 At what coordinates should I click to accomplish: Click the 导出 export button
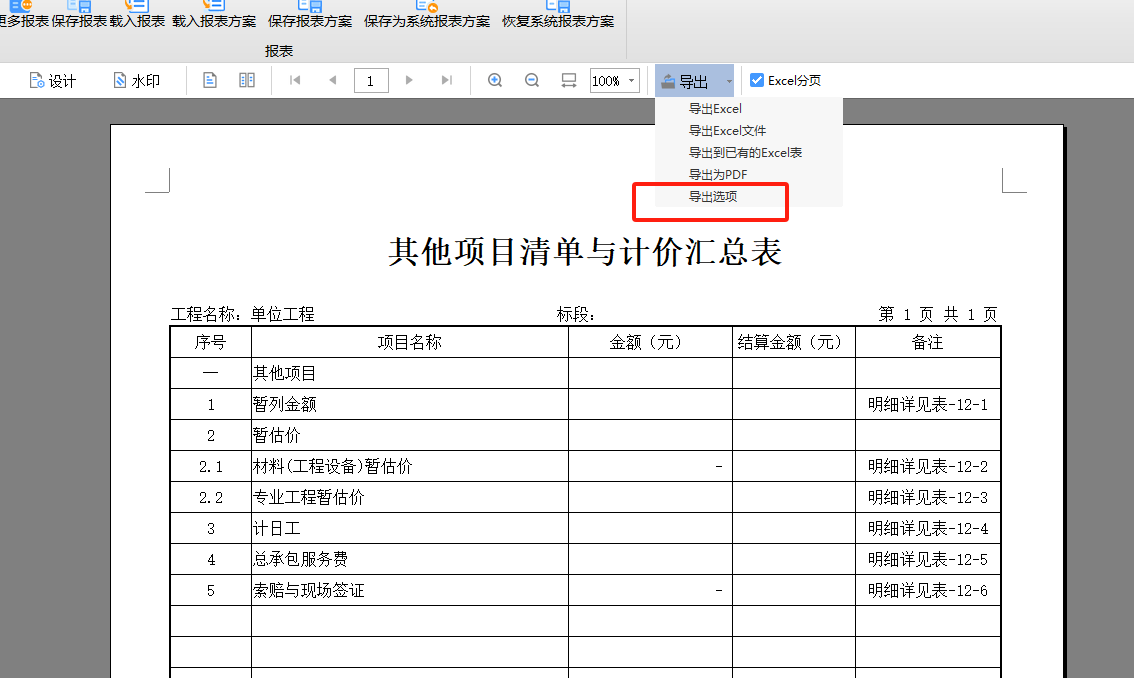click(x=686, y=81)
